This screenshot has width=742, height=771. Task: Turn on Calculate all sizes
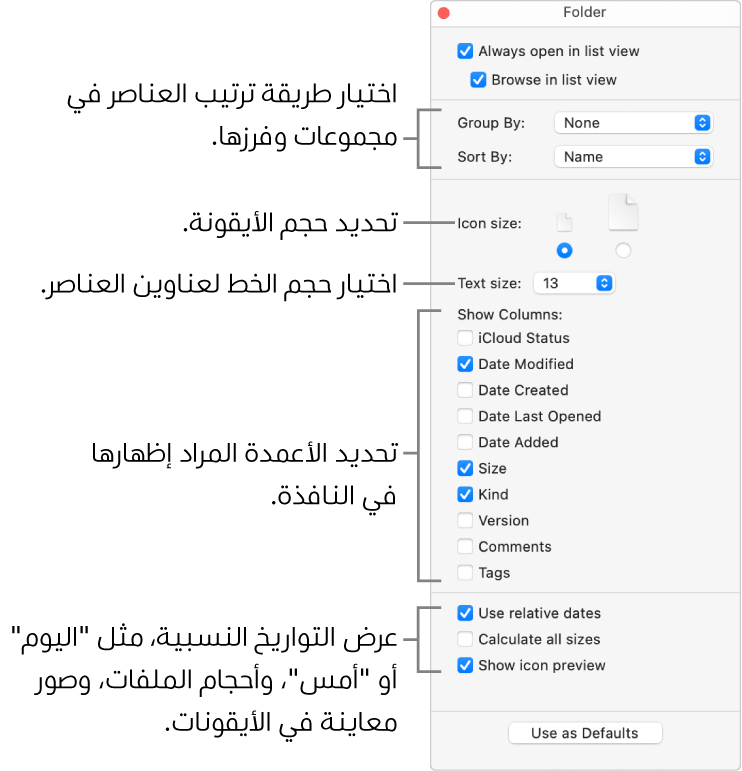[x=465, y=639]
